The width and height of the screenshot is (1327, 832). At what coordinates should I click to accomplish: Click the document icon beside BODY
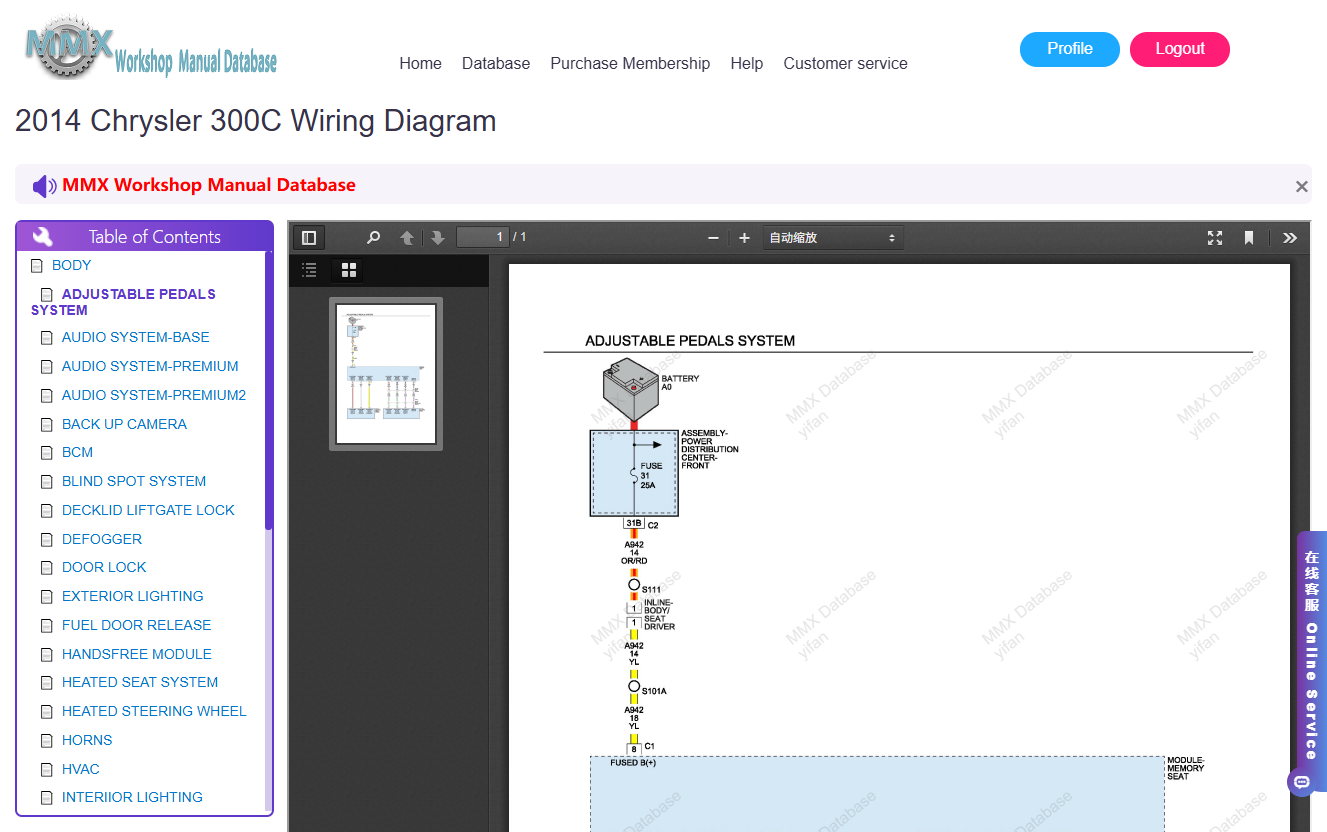(x=37, y=266)
